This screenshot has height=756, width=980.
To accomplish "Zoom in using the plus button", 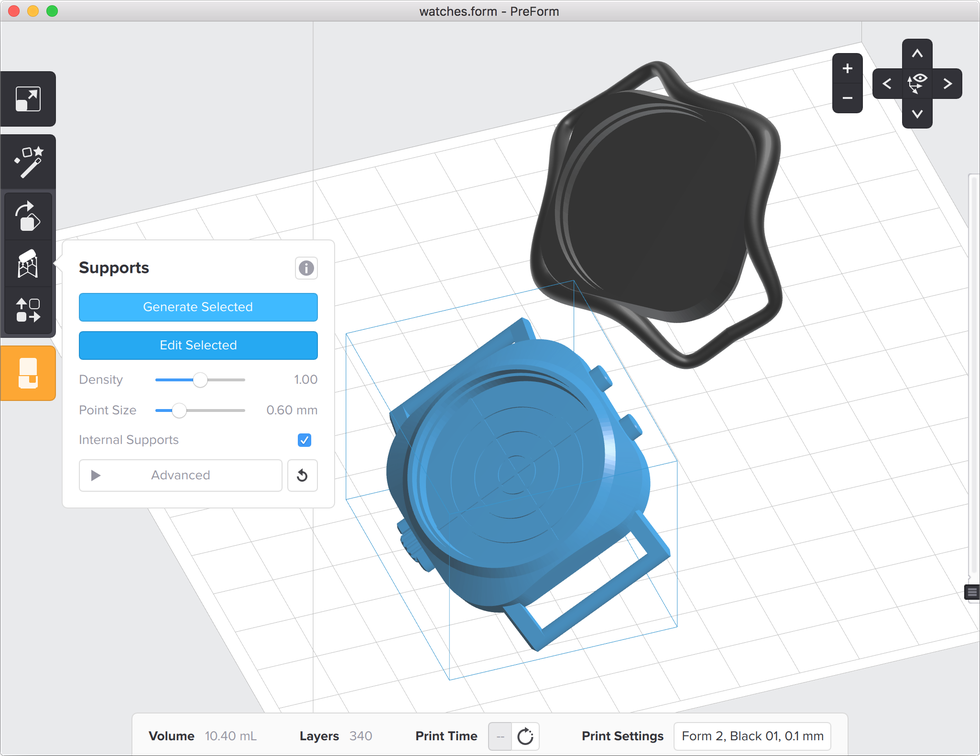I will (x=847, y=69).
